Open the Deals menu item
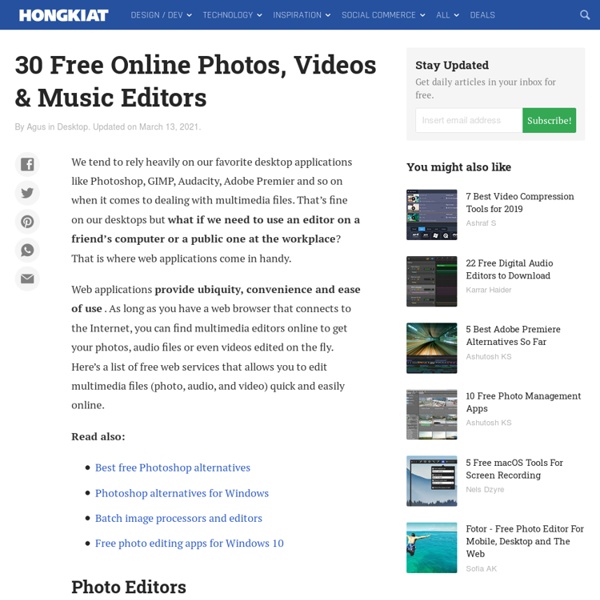This screenshot has width=600, height=600. [x=482, y=15]
